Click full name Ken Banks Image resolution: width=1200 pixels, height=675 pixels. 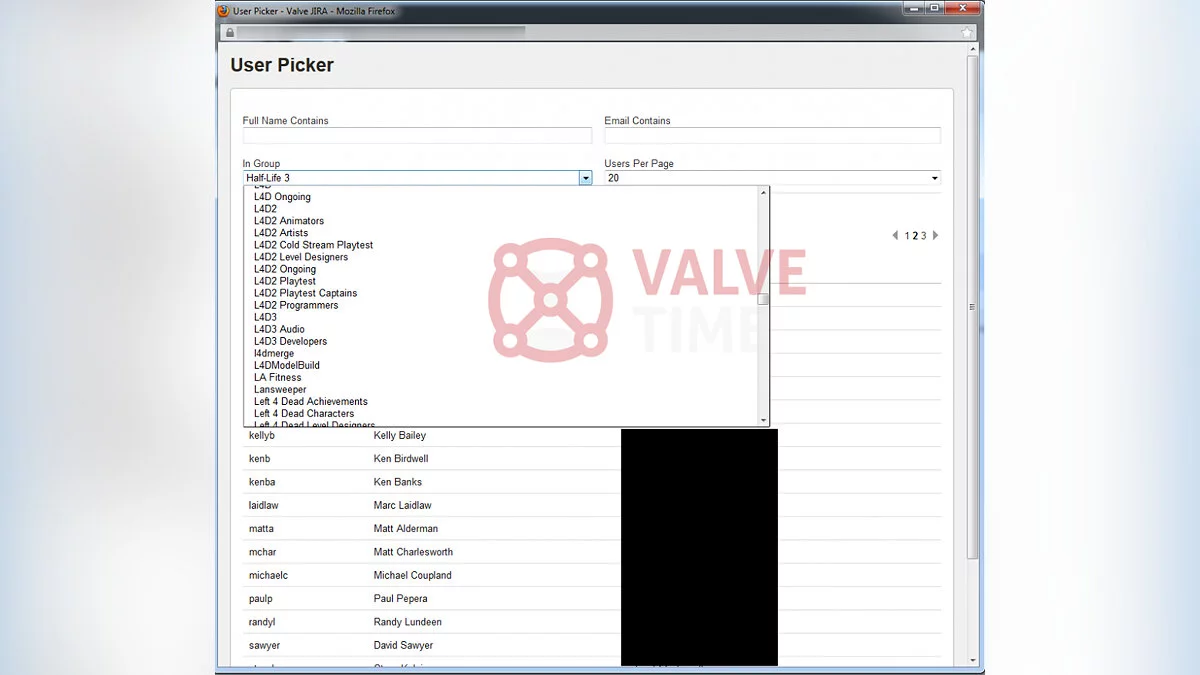[x=398, y=482]
